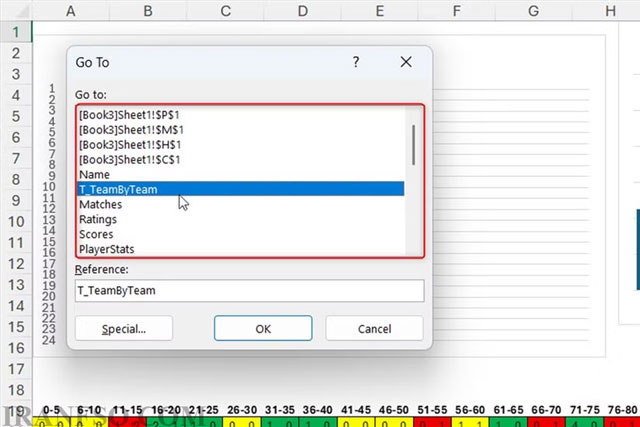The image size is (640, 427).
Task: Click the Go to list scrollbar thumb
Action: click(413, 145)
